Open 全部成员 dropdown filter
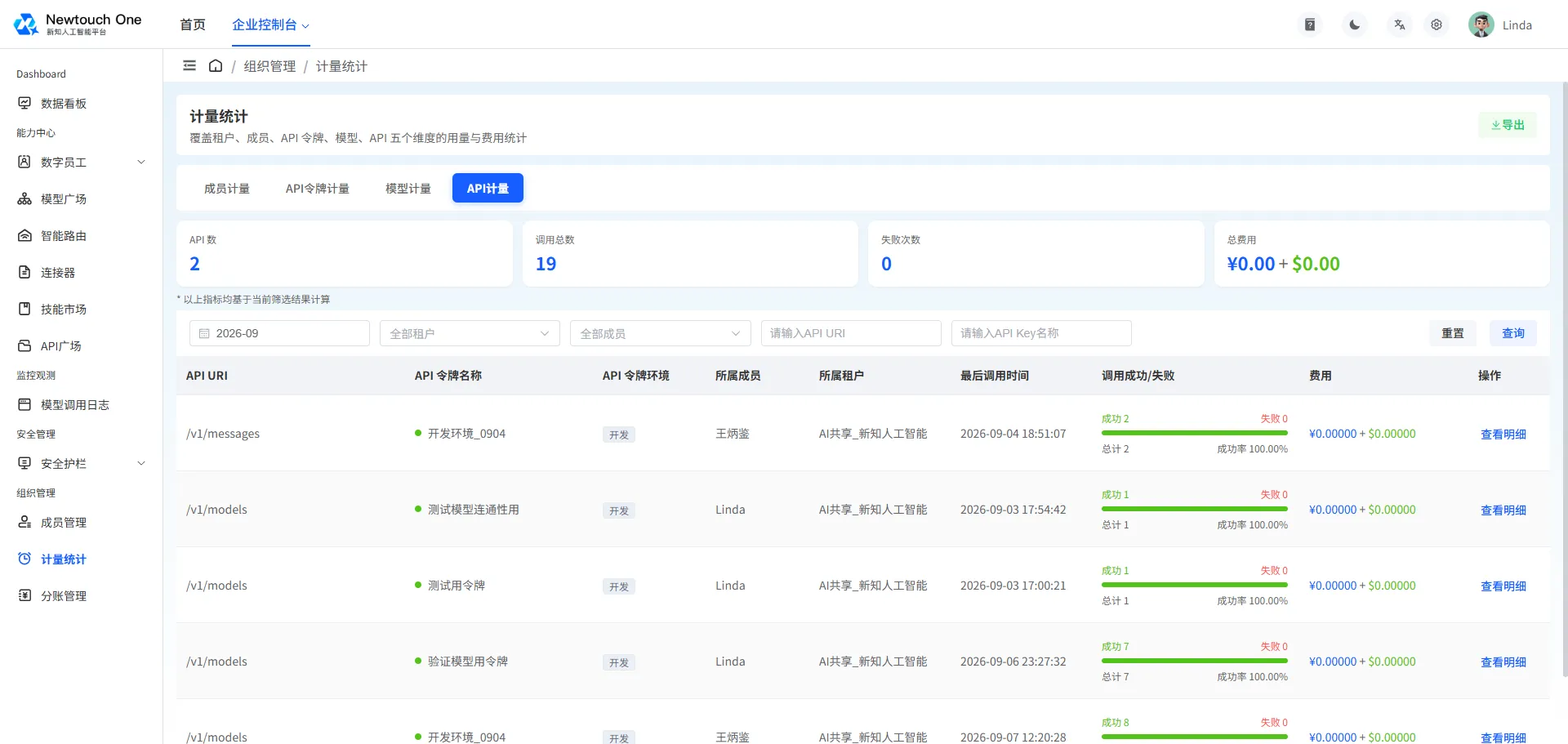Screen dimensions: 1568x744 pyautogui.click(x=660, y=333)
